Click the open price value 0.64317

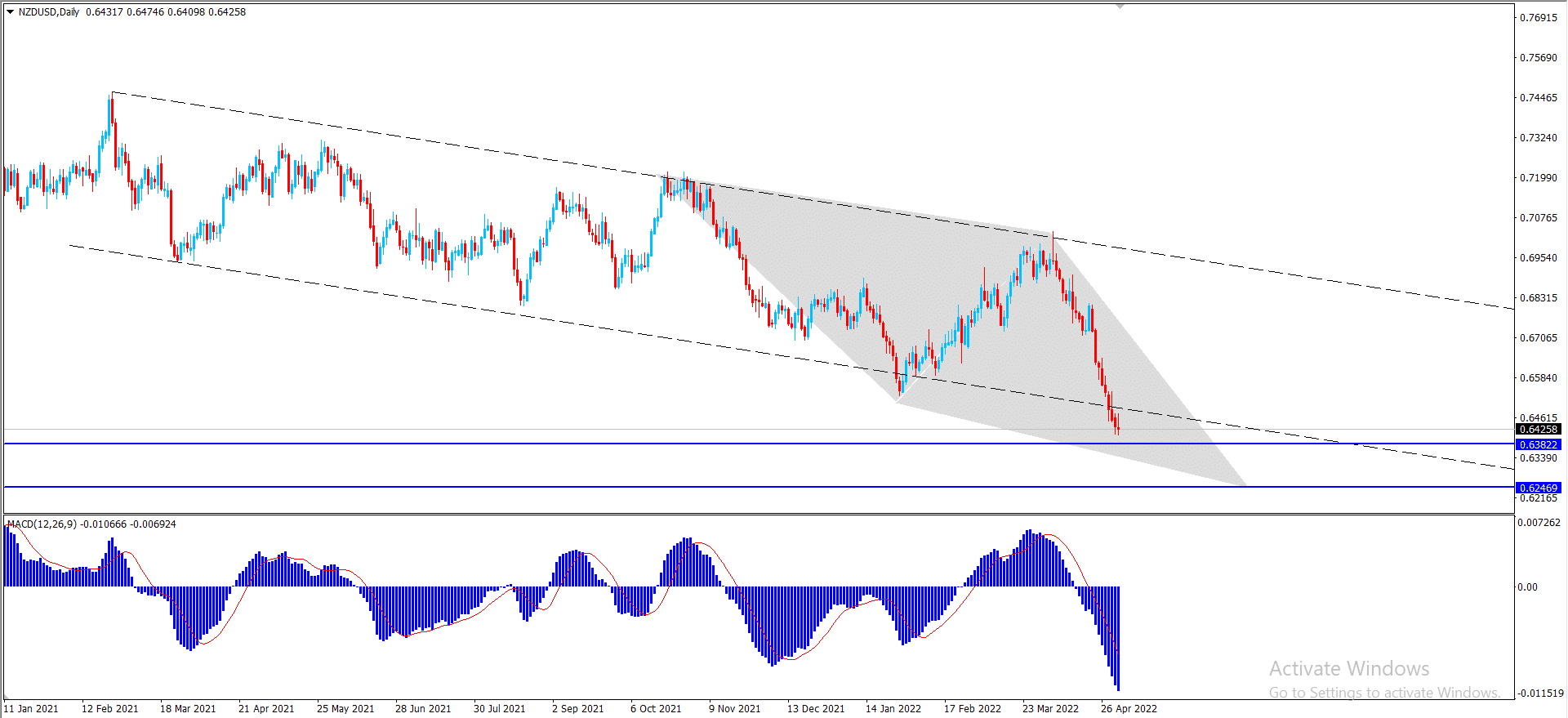104,12
